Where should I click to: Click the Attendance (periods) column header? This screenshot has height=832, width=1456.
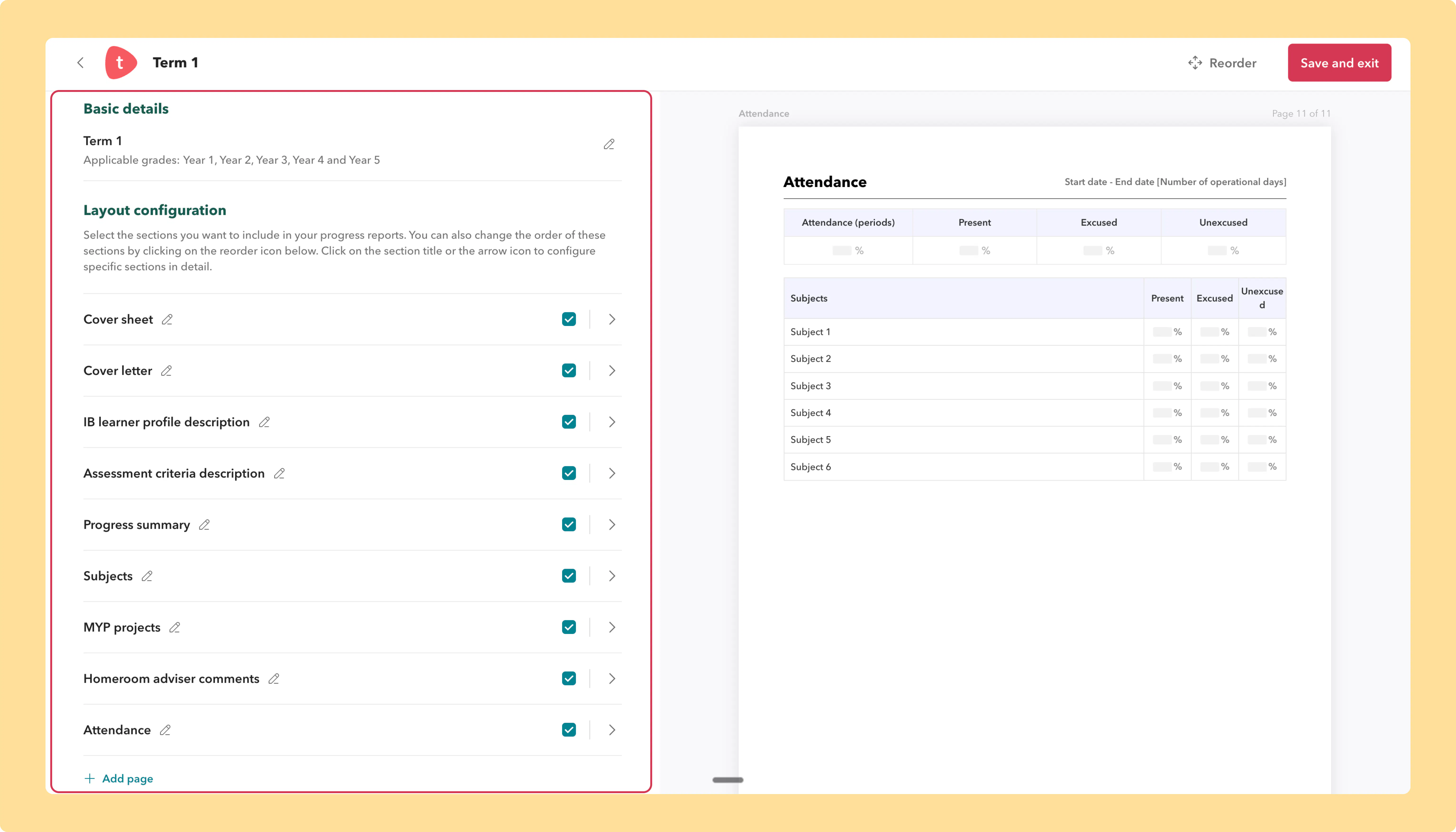click(x=848, y=223)
